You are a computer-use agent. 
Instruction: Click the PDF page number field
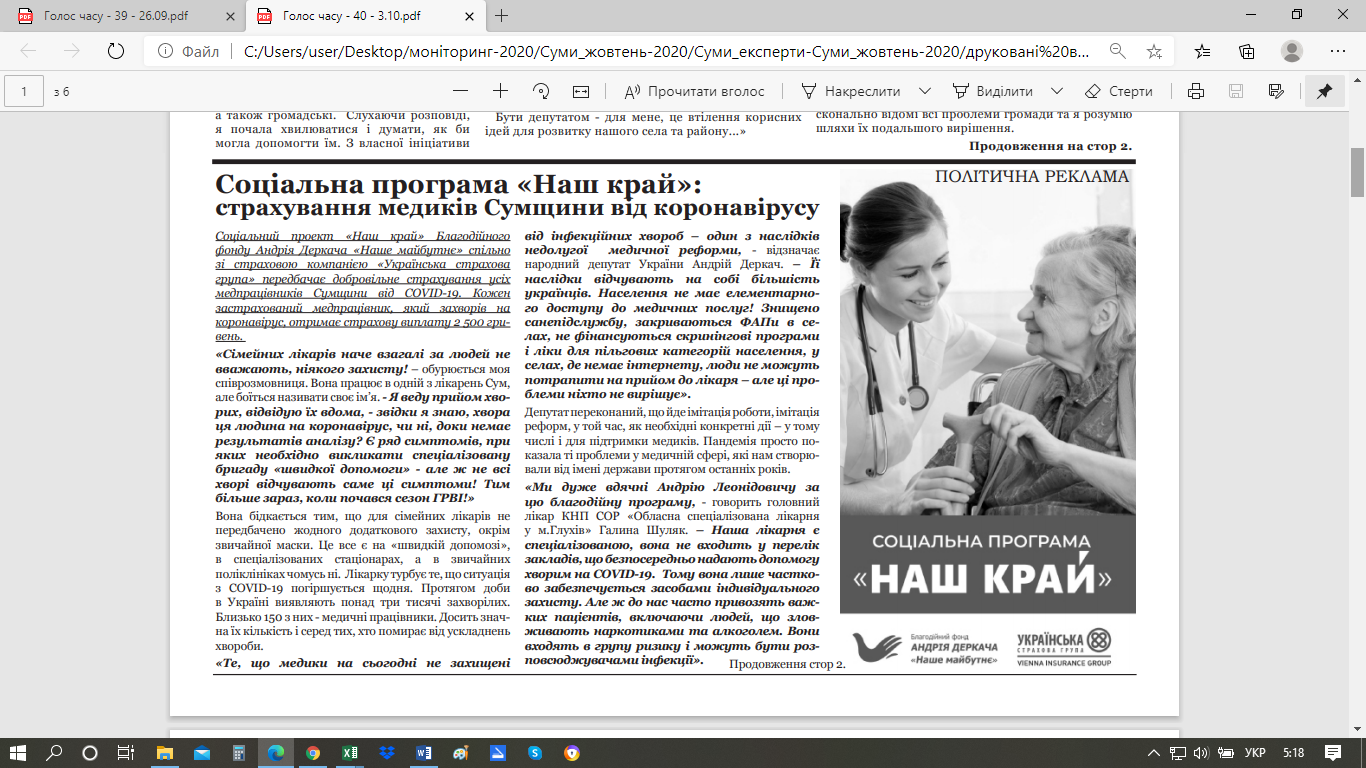pyautogui.click(x=24, y=91)
